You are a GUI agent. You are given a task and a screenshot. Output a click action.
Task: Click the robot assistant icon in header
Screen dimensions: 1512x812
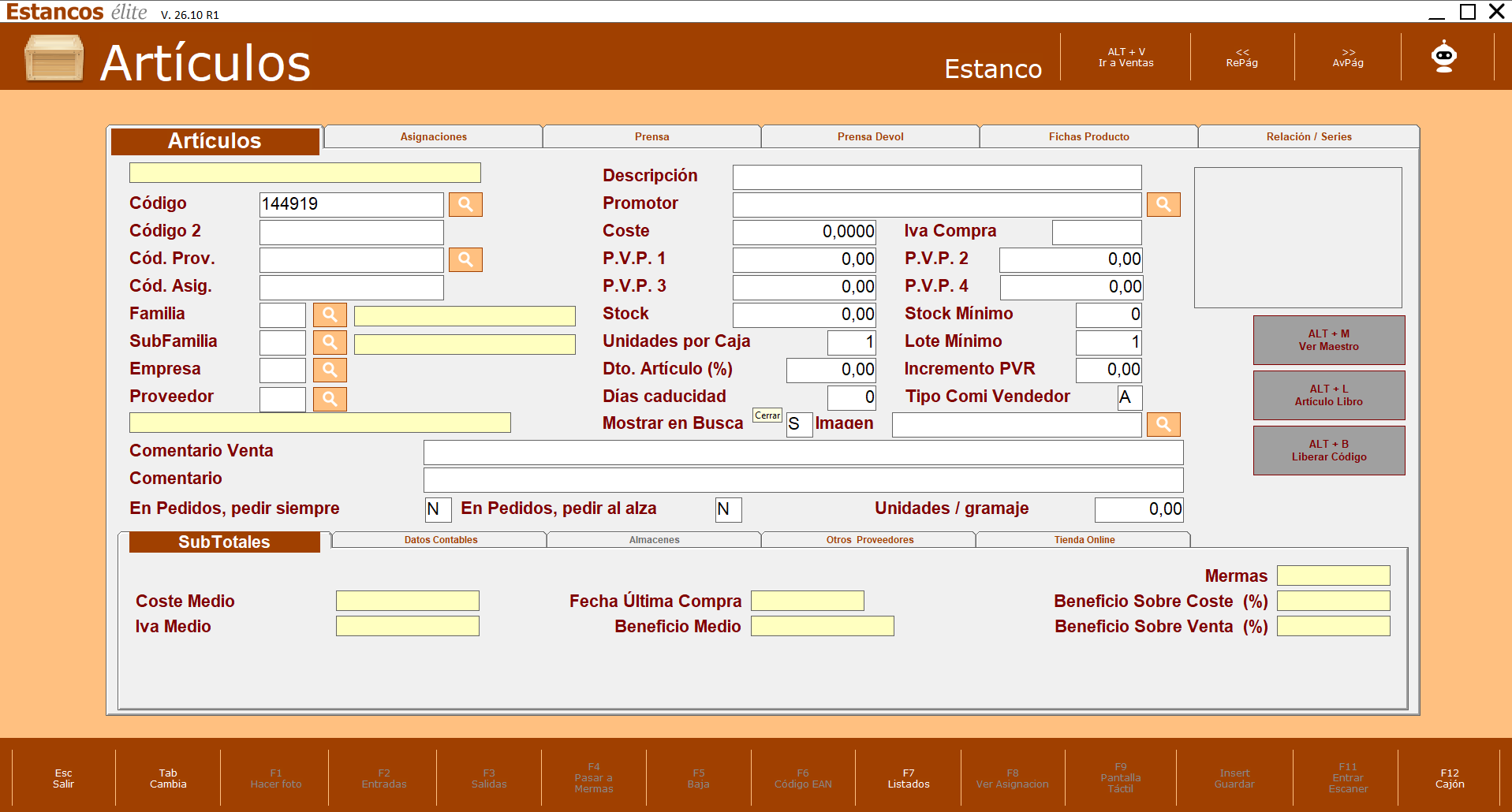[1444, 57]
